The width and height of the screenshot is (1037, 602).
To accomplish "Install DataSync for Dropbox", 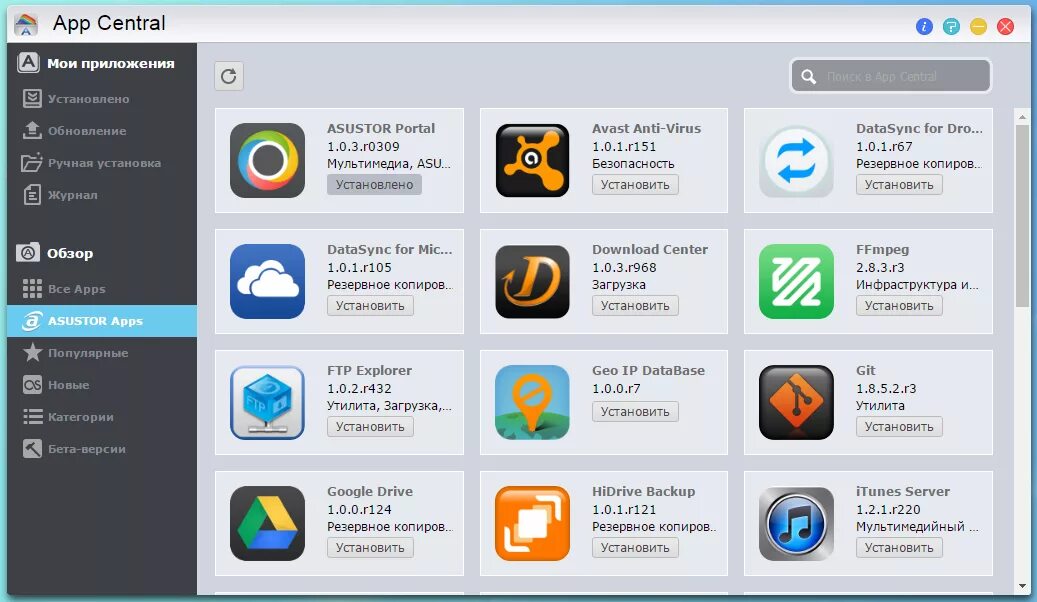I will (899, 185).
